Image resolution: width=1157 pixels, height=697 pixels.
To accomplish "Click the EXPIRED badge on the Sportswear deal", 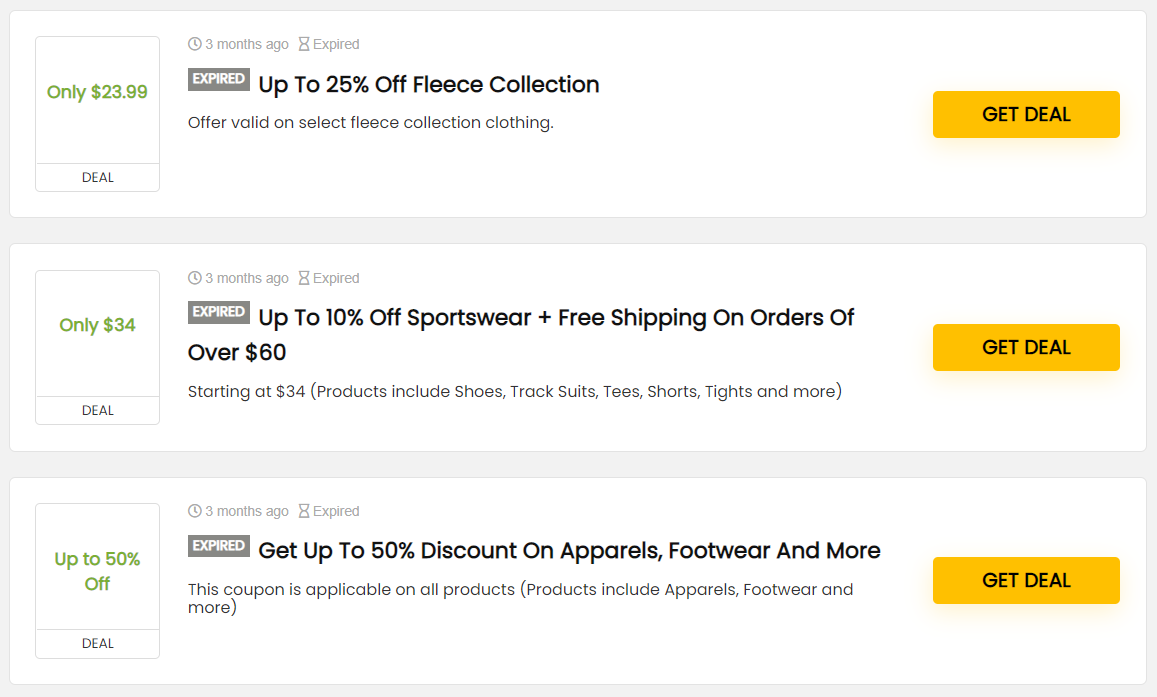I will point(218,312).
